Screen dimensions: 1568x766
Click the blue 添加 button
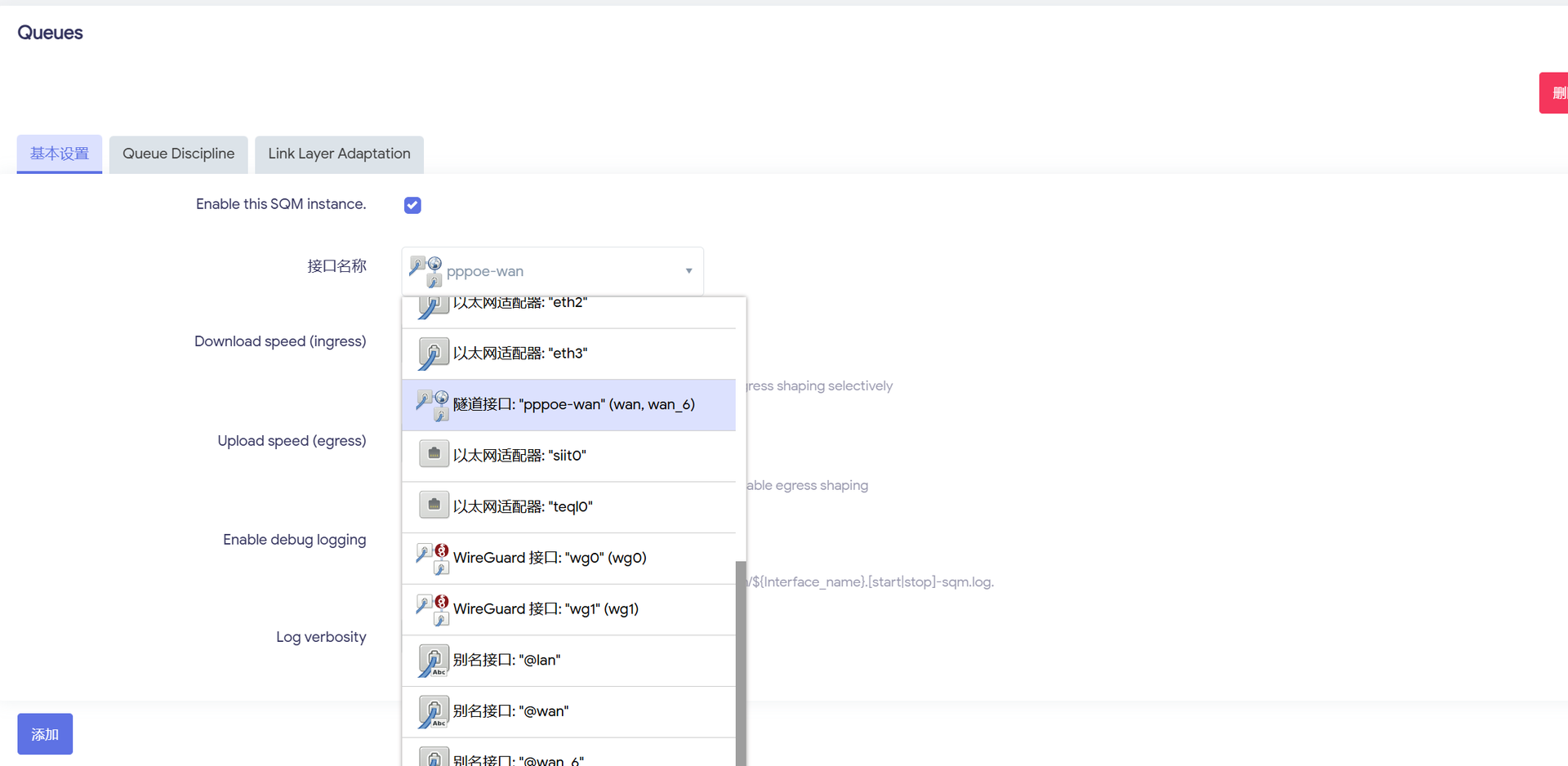click(45, 734)
